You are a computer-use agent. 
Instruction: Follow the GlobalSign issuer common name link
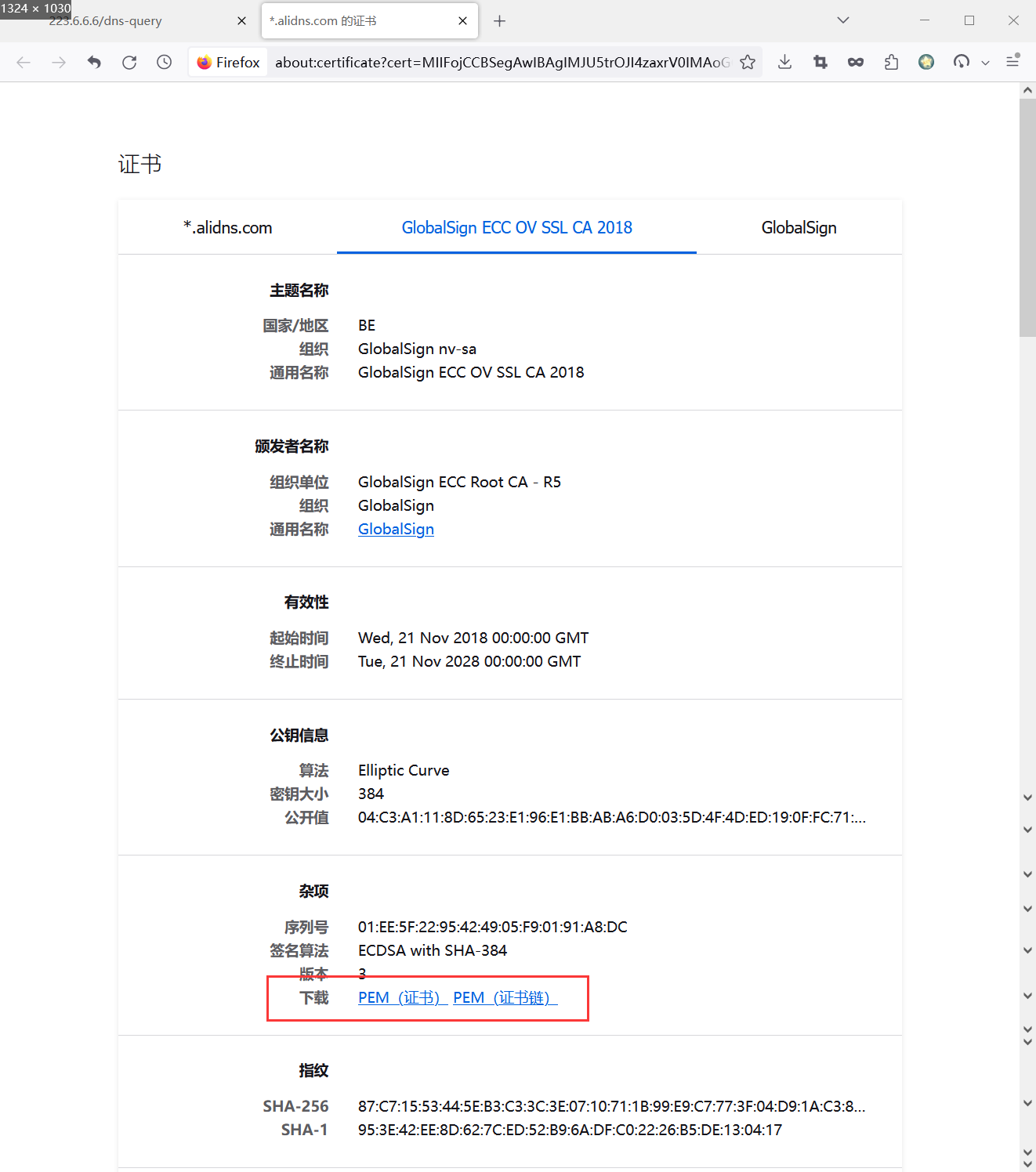[396, 530]
